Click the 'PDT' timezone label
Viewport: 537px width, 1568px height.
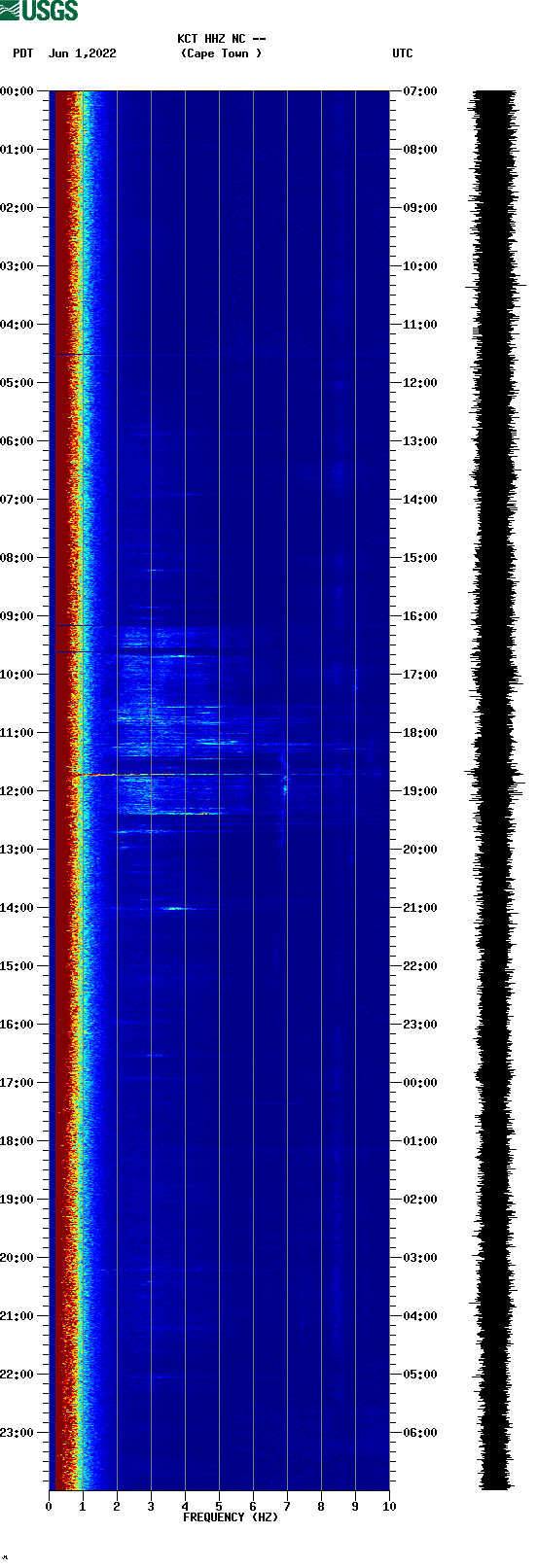[x=23, y=53]
